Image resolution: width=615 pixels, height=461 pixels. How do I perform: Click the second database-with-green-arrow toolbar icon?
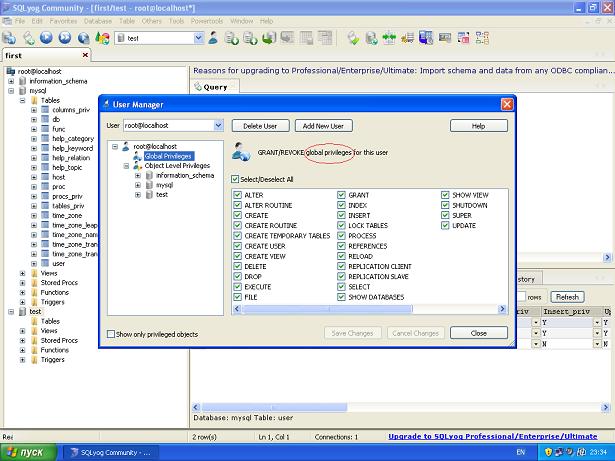coord(250,38)
